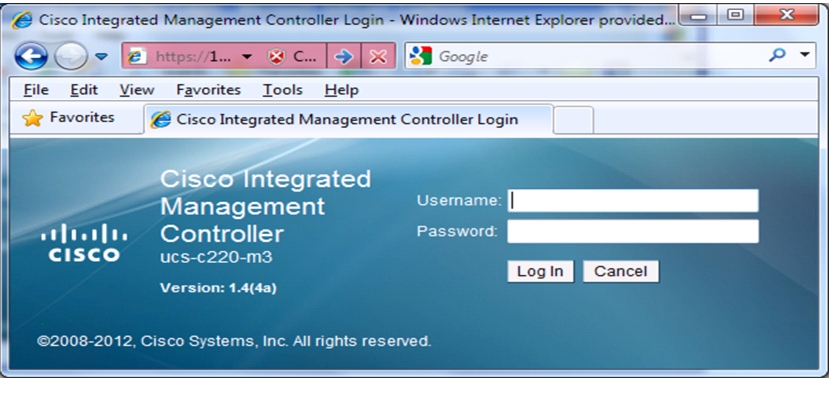
Task: Click the browser Forward arrow button
Action: (x=70, y=56)
